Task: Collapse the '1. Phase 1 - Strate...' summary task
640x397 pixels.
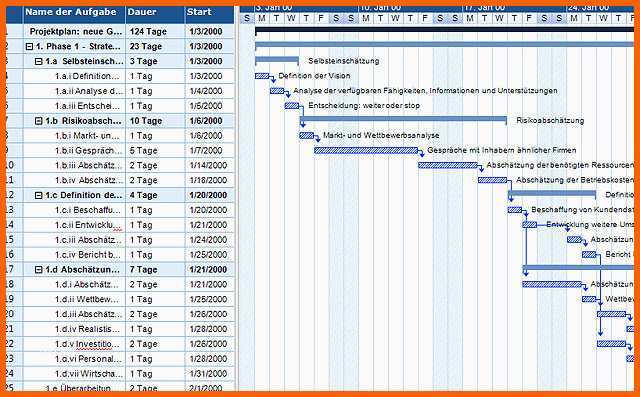Action: (29, 47)
